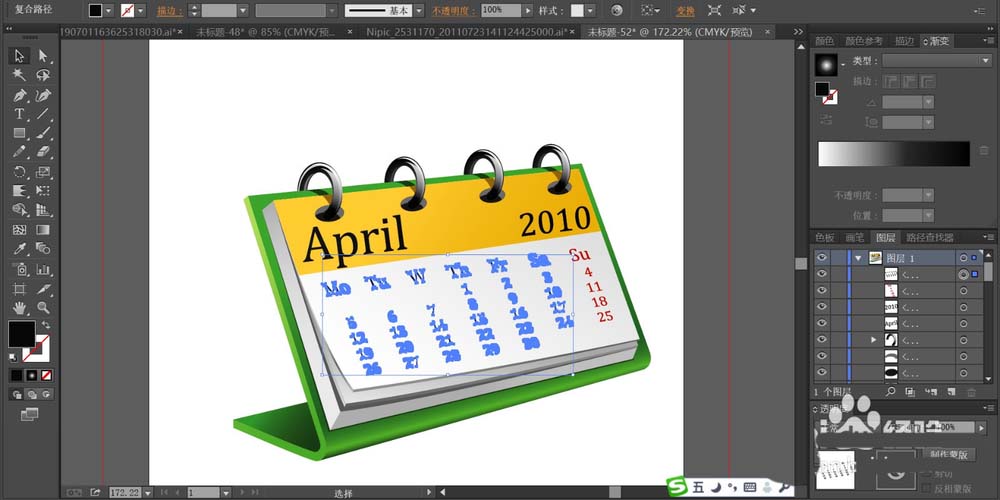Open the stroke weight dropdown

coord(242,10)
